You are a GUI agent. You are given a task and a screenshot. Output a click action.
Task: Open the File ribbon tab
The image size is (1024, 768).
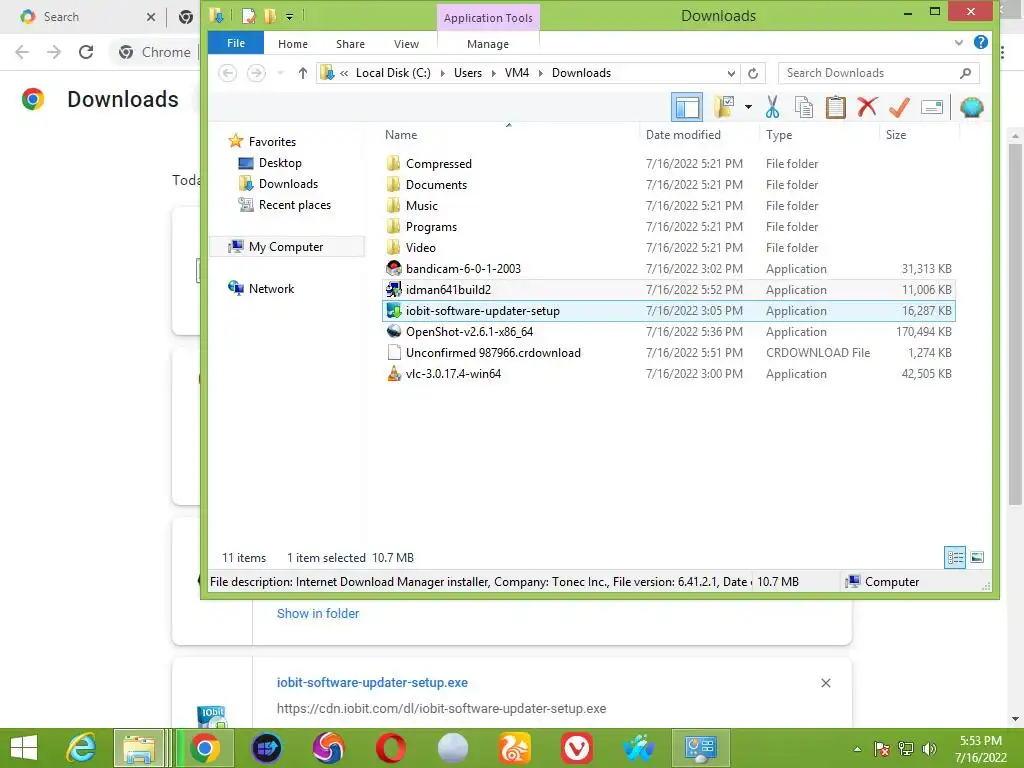coord(236,43)
